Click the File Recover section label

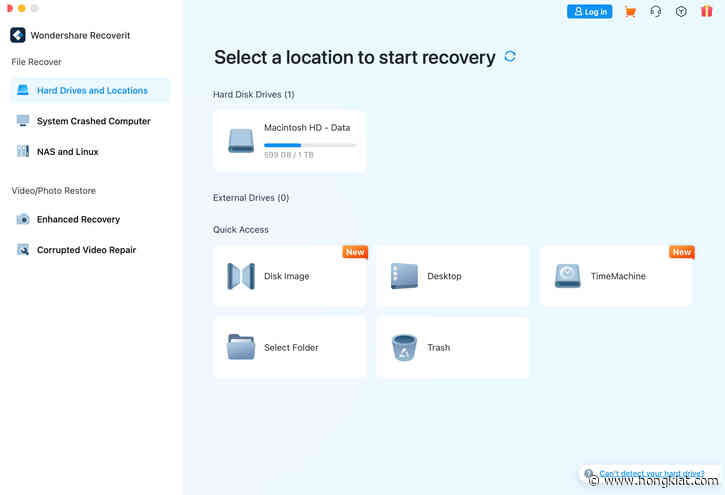[x=37, y=62]
